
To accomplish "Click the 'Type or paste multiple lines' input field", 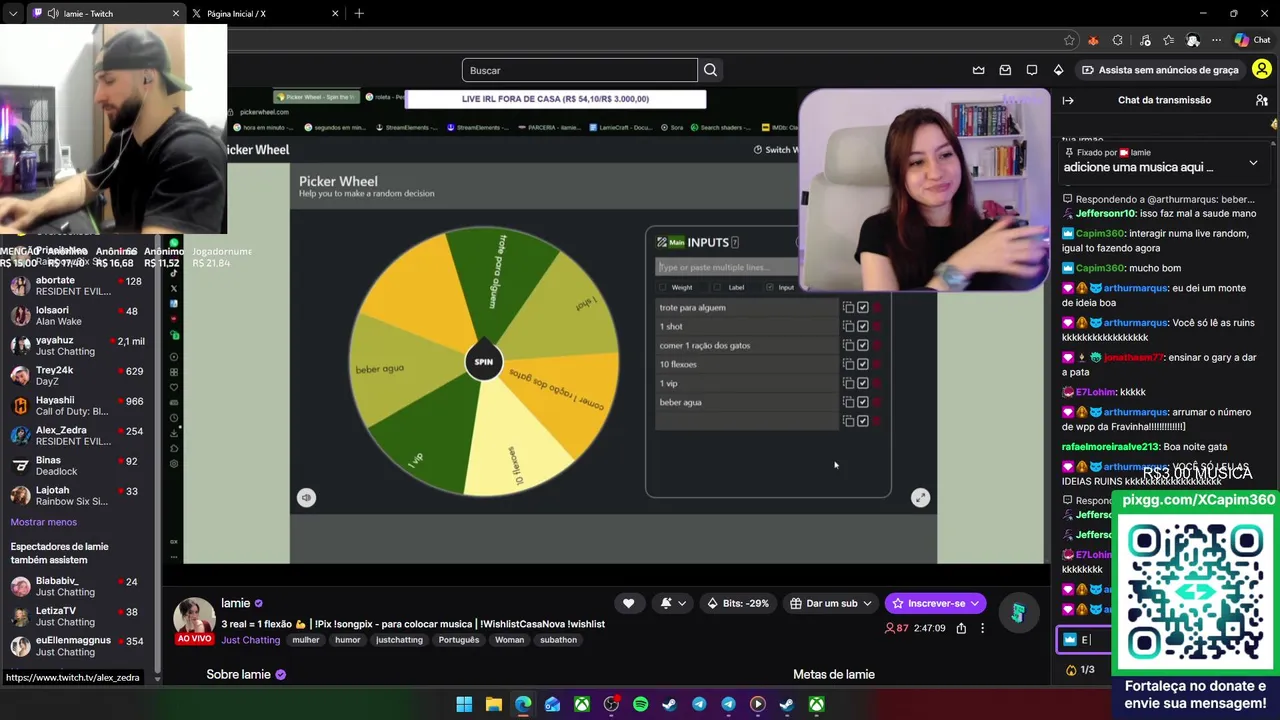I will pos(727,267).
